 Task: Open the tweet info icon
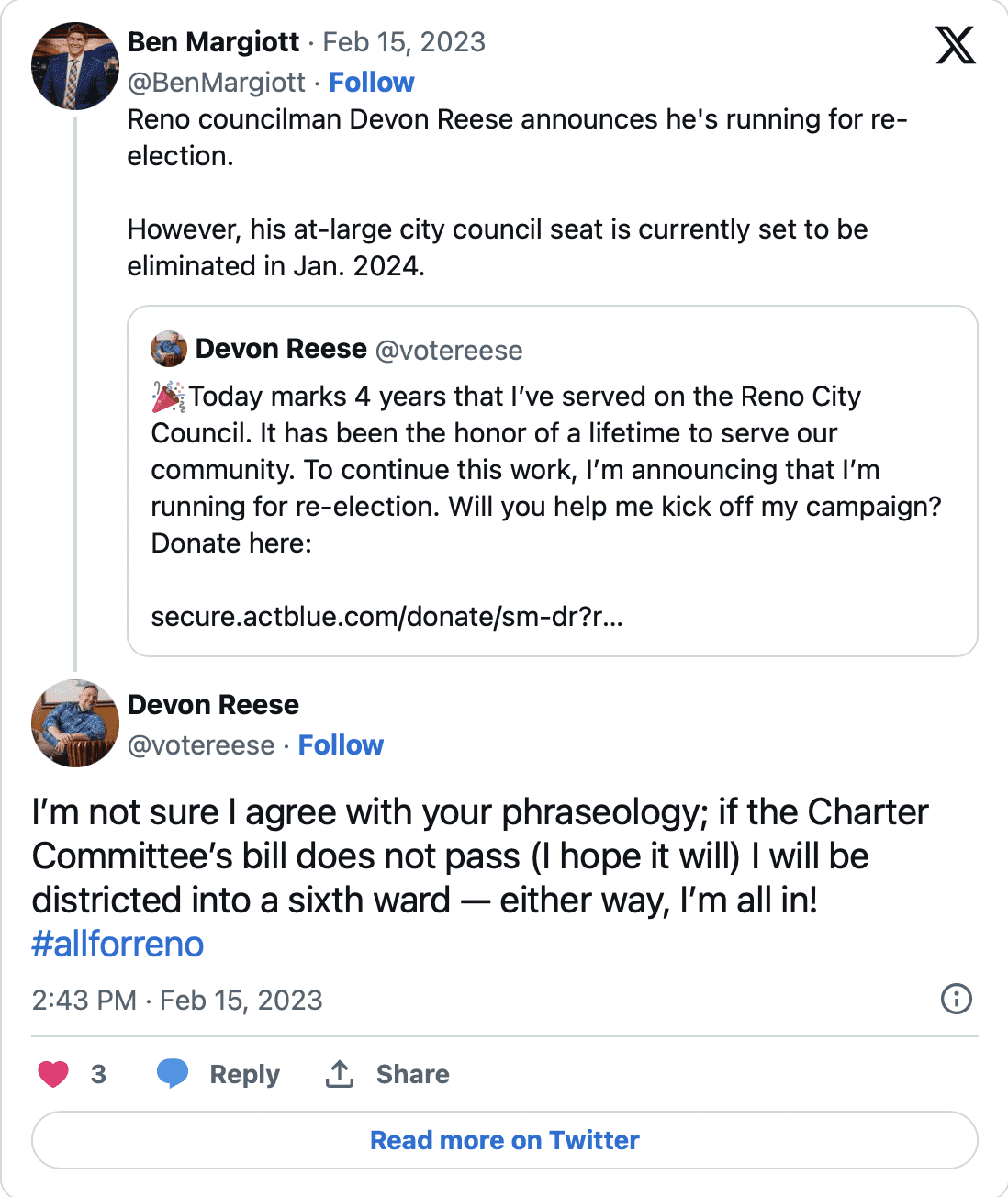pyautogui.click(x=957, y=999)
